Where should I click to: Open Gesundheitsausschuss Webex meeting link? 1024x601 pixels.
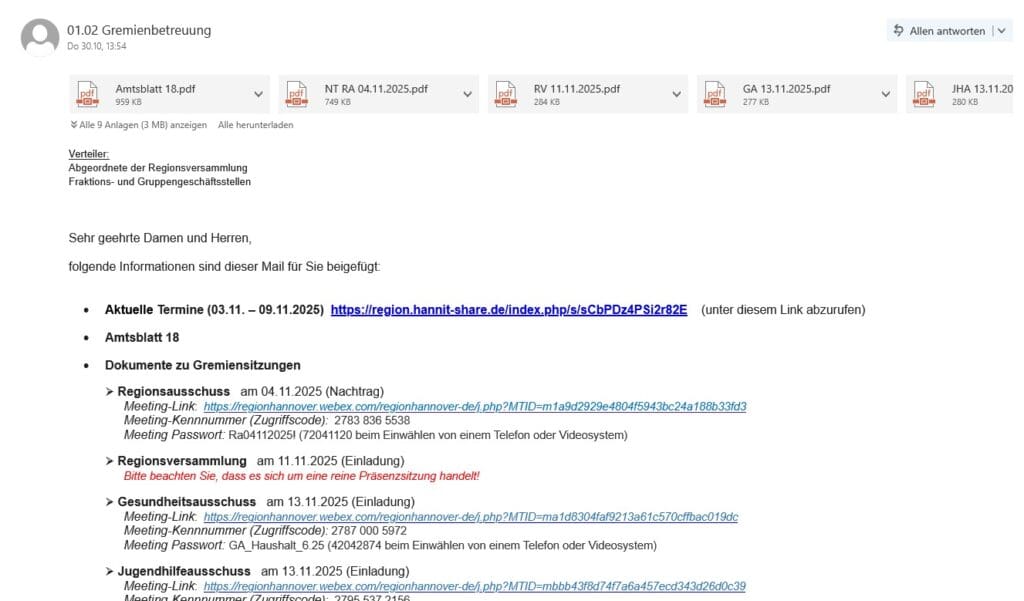470,517
